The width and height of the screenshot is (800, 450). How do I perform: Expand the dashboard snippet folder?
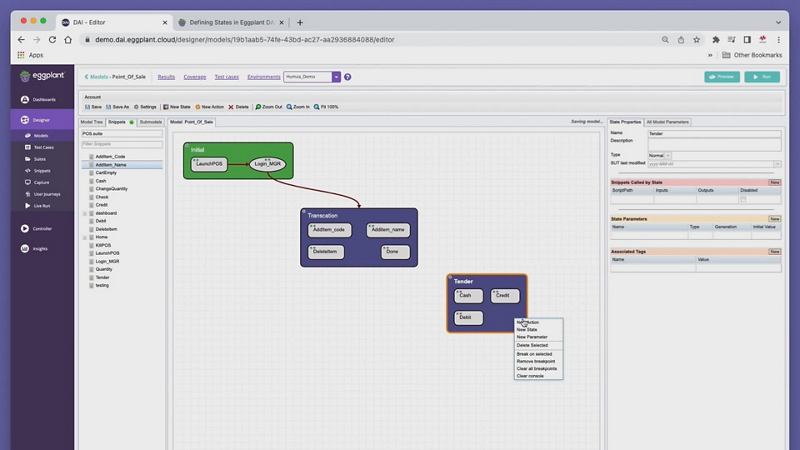click(85, 213)
